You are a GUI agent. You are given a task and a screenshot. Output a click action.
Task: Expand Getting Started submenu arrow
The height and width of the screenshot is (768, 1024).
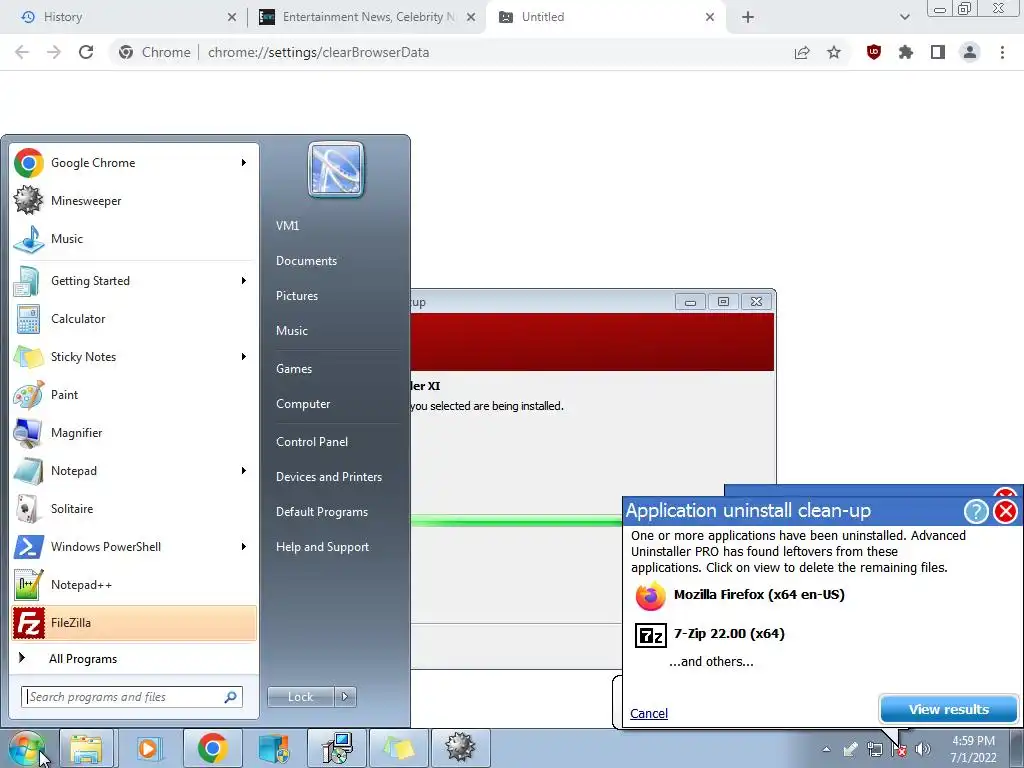click(244, 281)
